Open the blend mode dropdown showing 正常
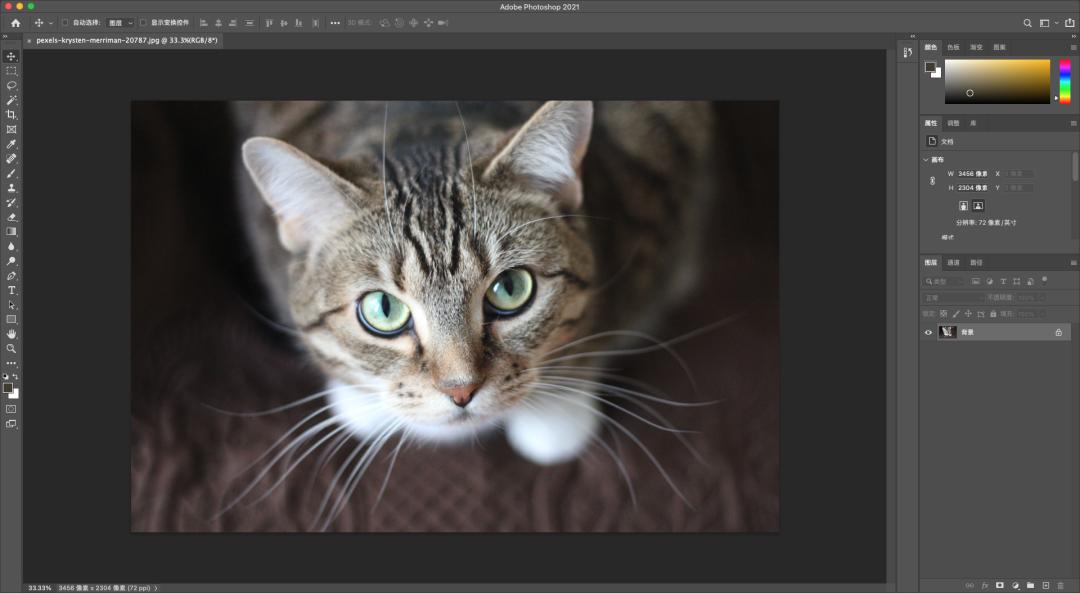Screen dimensions: 1080x593 pyautogui.click(x=947, y=296)
